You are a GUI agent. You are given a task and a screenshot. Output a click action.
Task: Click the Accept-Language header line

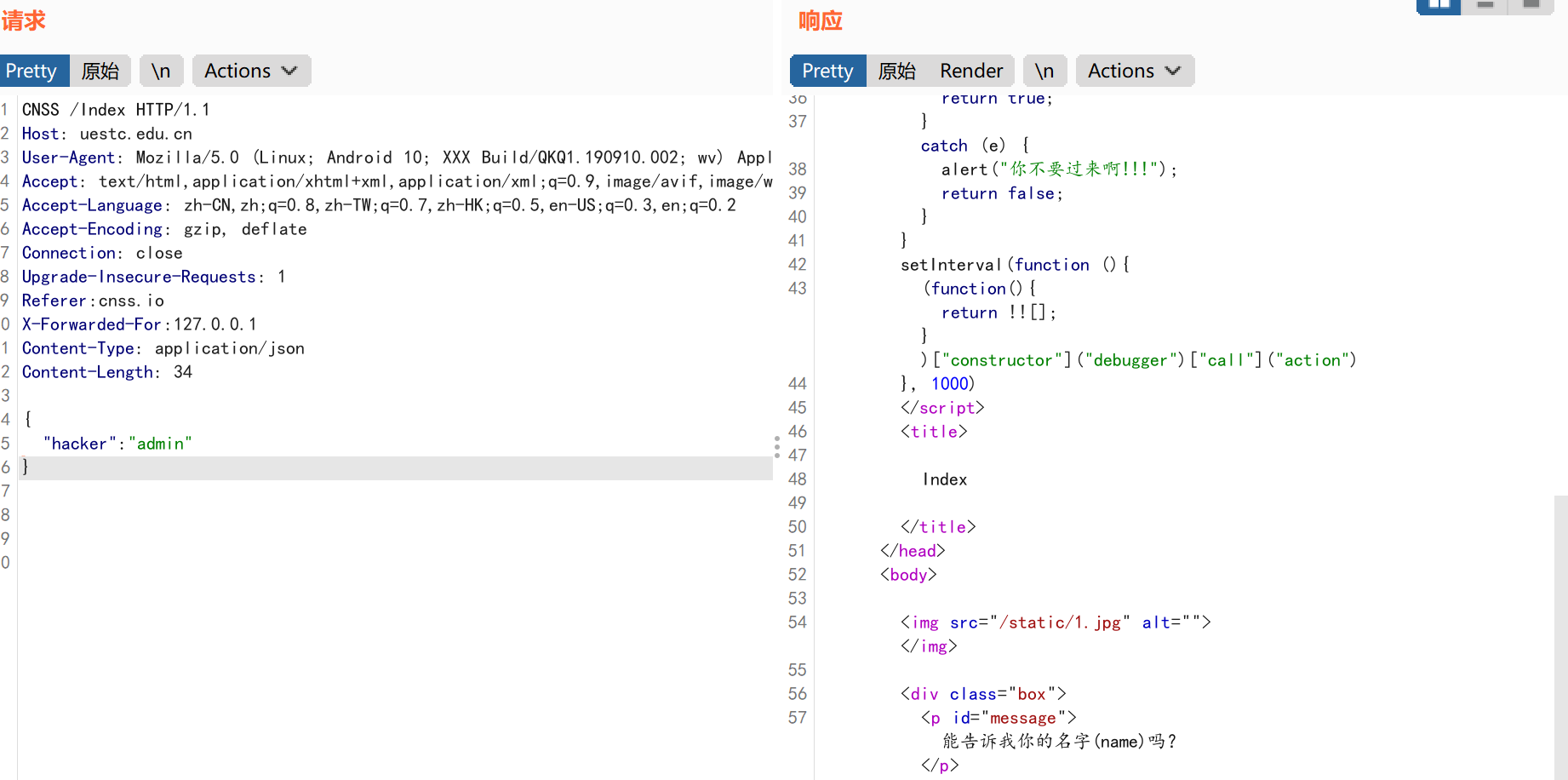click(x=379, y=205)
